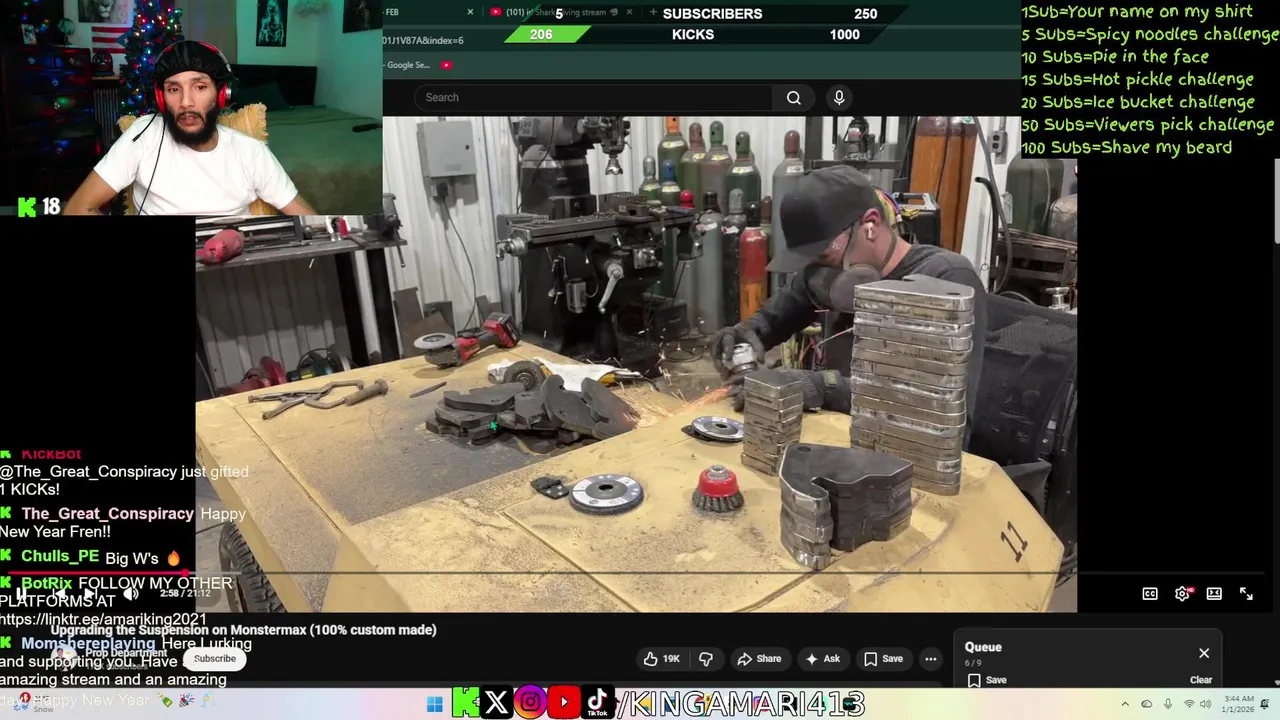Click the X (Twitter) icon on the overlay

point(496,703)
